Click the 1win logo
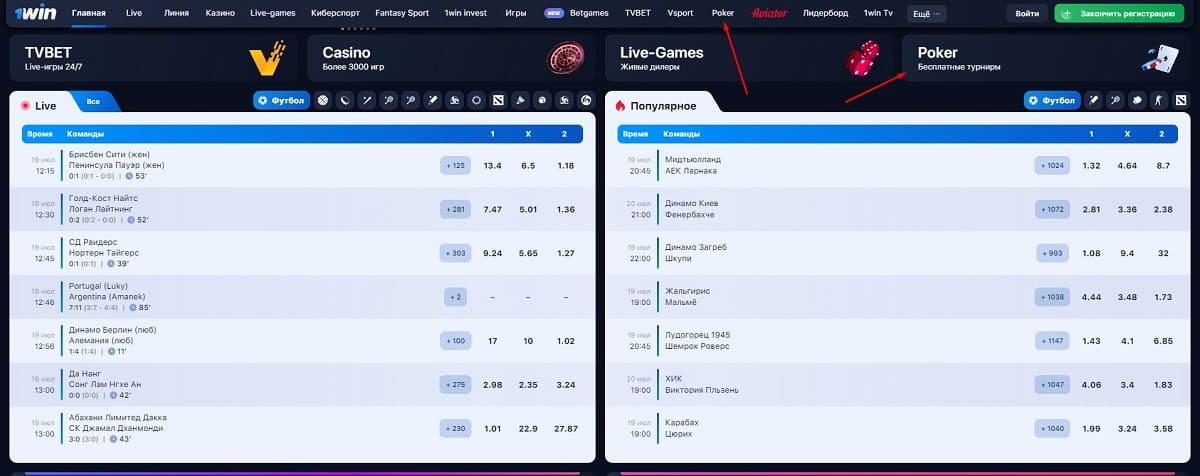 34,14
